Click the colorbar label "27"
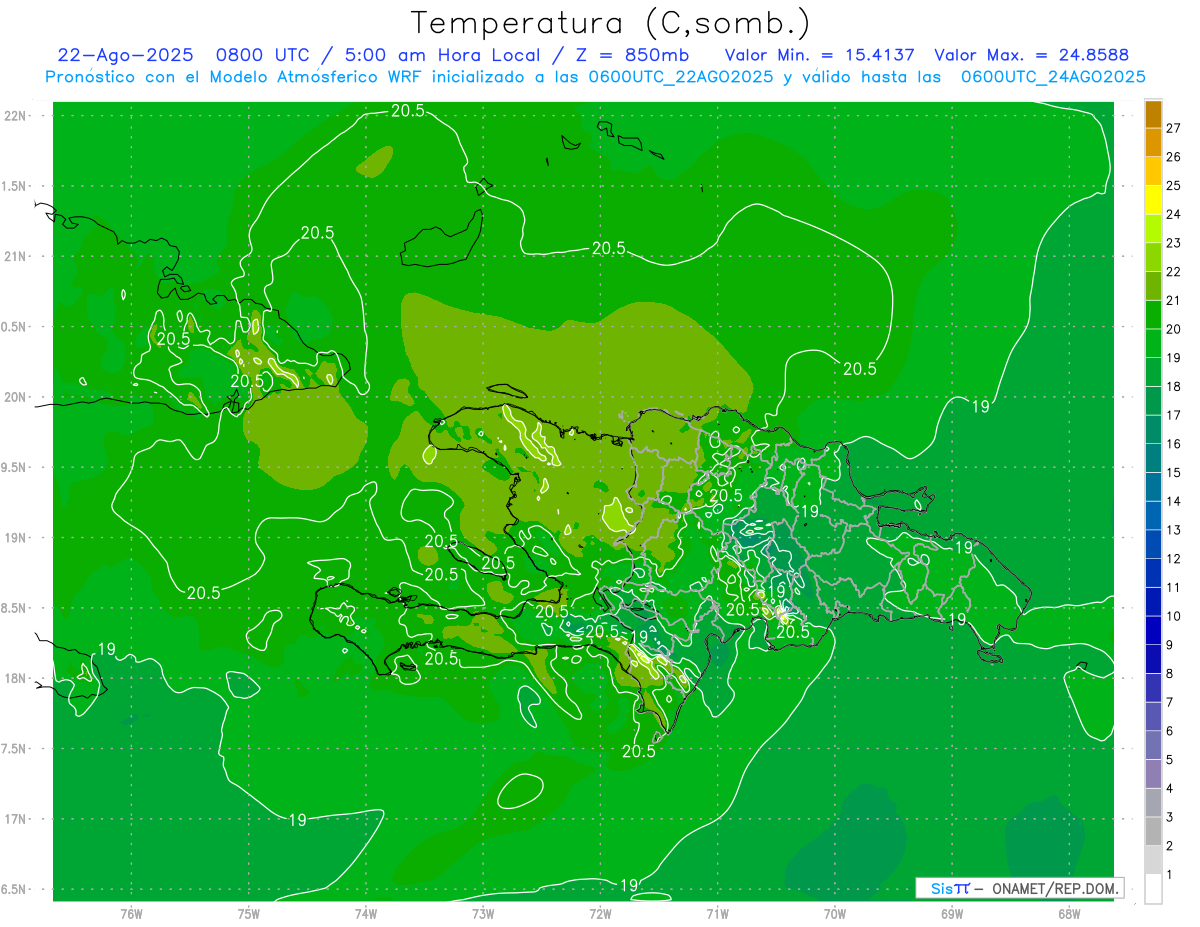The width and height of the screenshot is (1200, 927). coord(1174,128)
